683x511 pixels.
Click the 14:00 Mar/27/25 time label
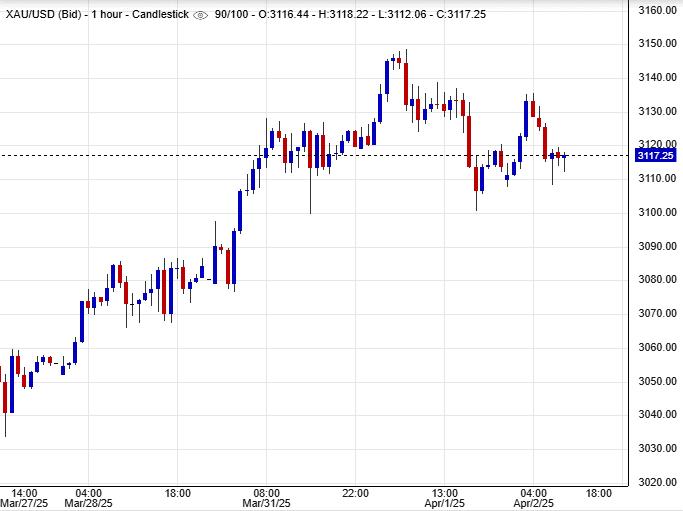23,498
